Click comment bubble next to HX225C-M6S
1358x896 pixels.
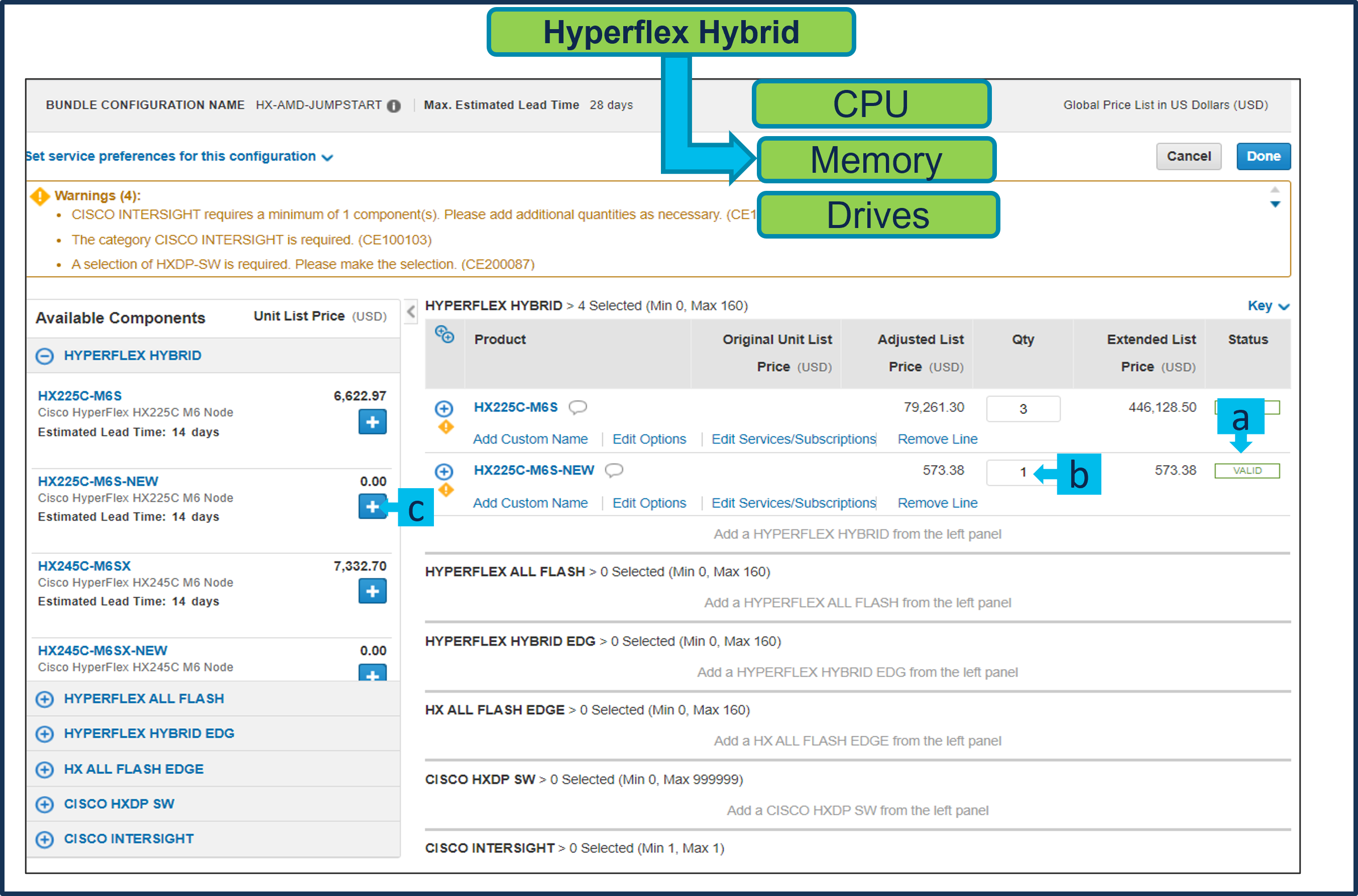pos(578,407)
